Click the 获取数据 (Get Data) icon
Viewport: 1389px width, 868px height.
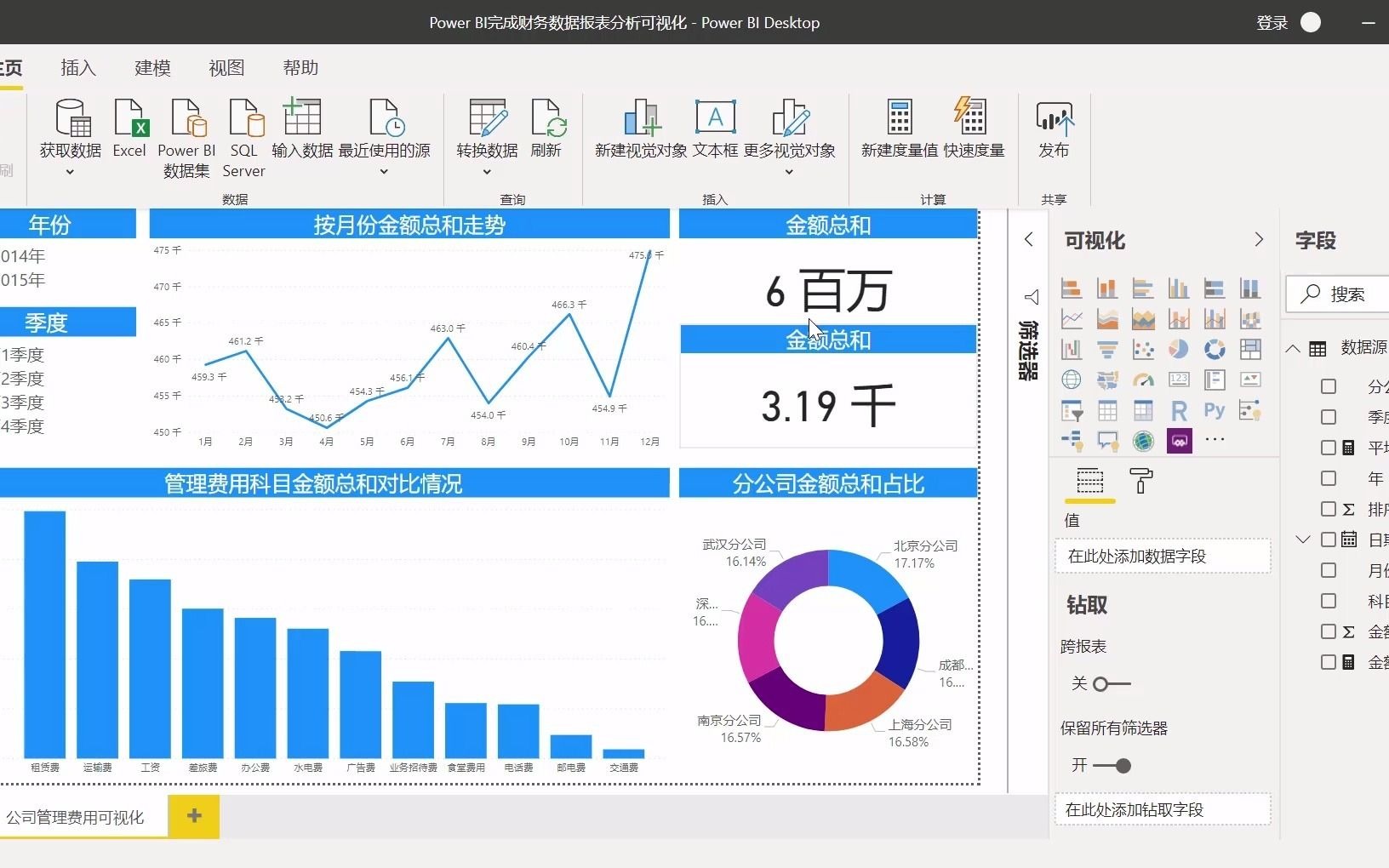(71, 118)
